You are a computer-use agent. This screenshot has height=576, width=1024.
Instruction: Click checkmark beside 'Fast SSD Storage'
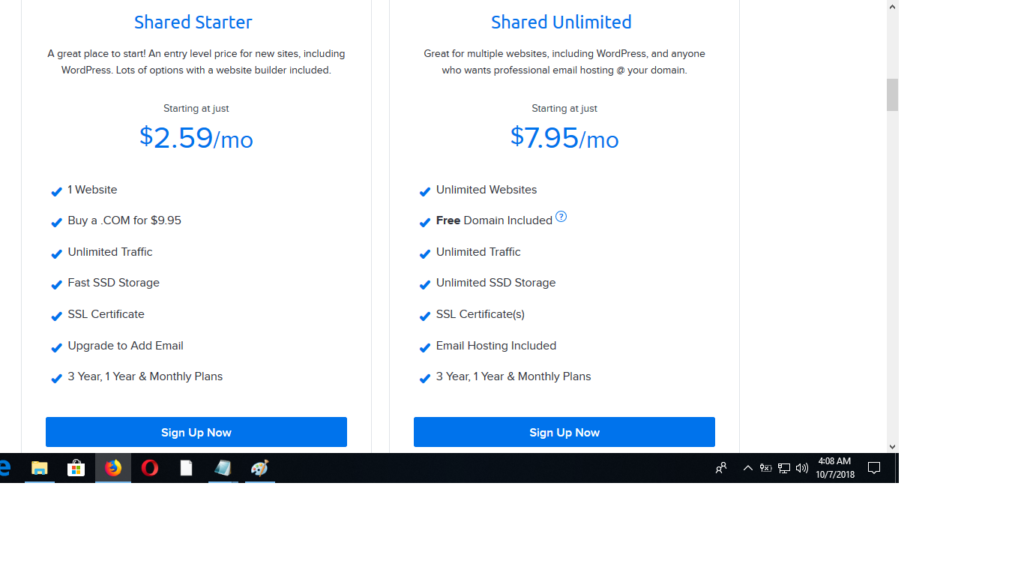56,285
